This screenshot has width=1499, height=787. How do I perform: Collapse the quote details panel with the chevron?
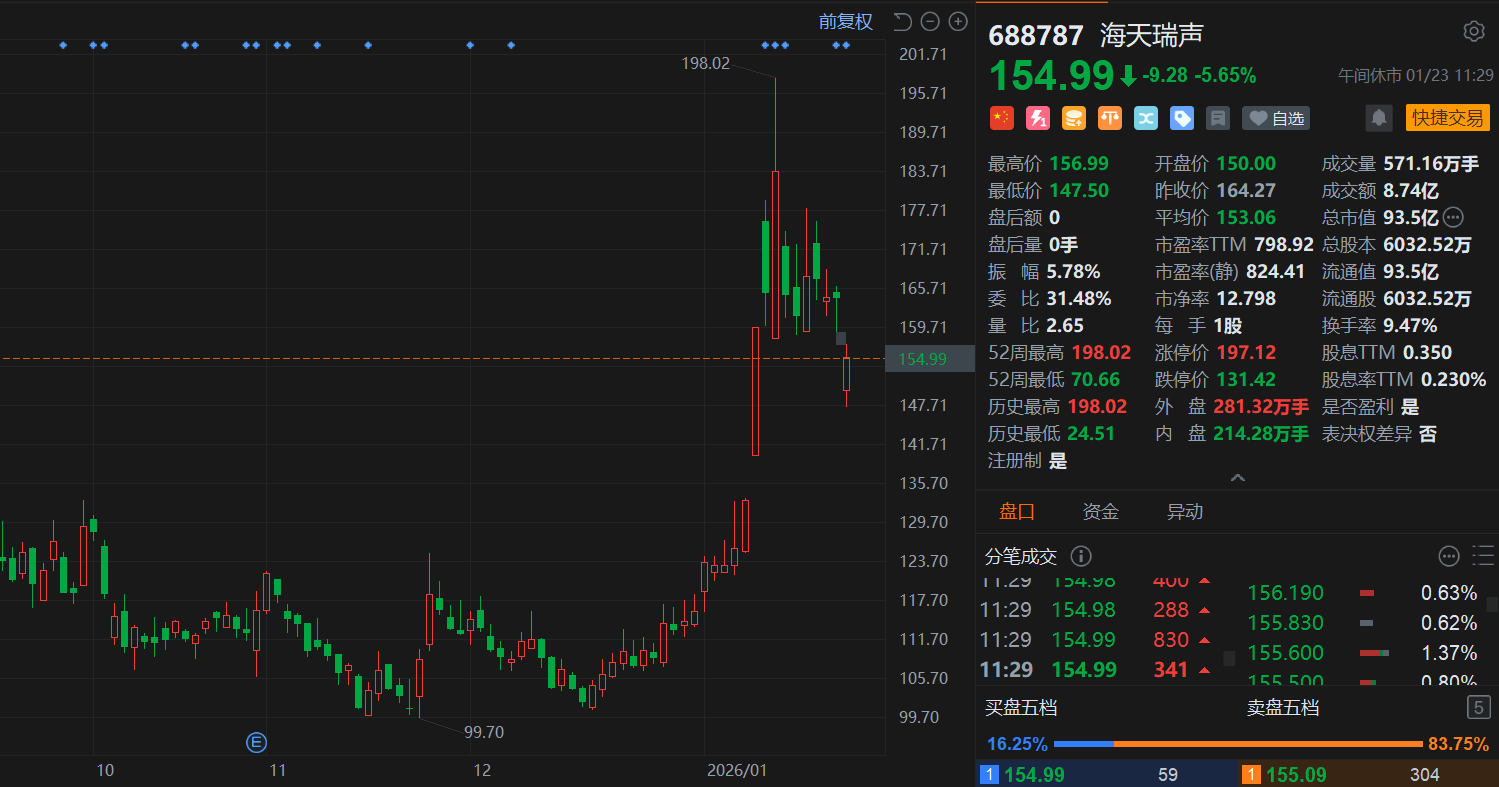coord(1237,478)
